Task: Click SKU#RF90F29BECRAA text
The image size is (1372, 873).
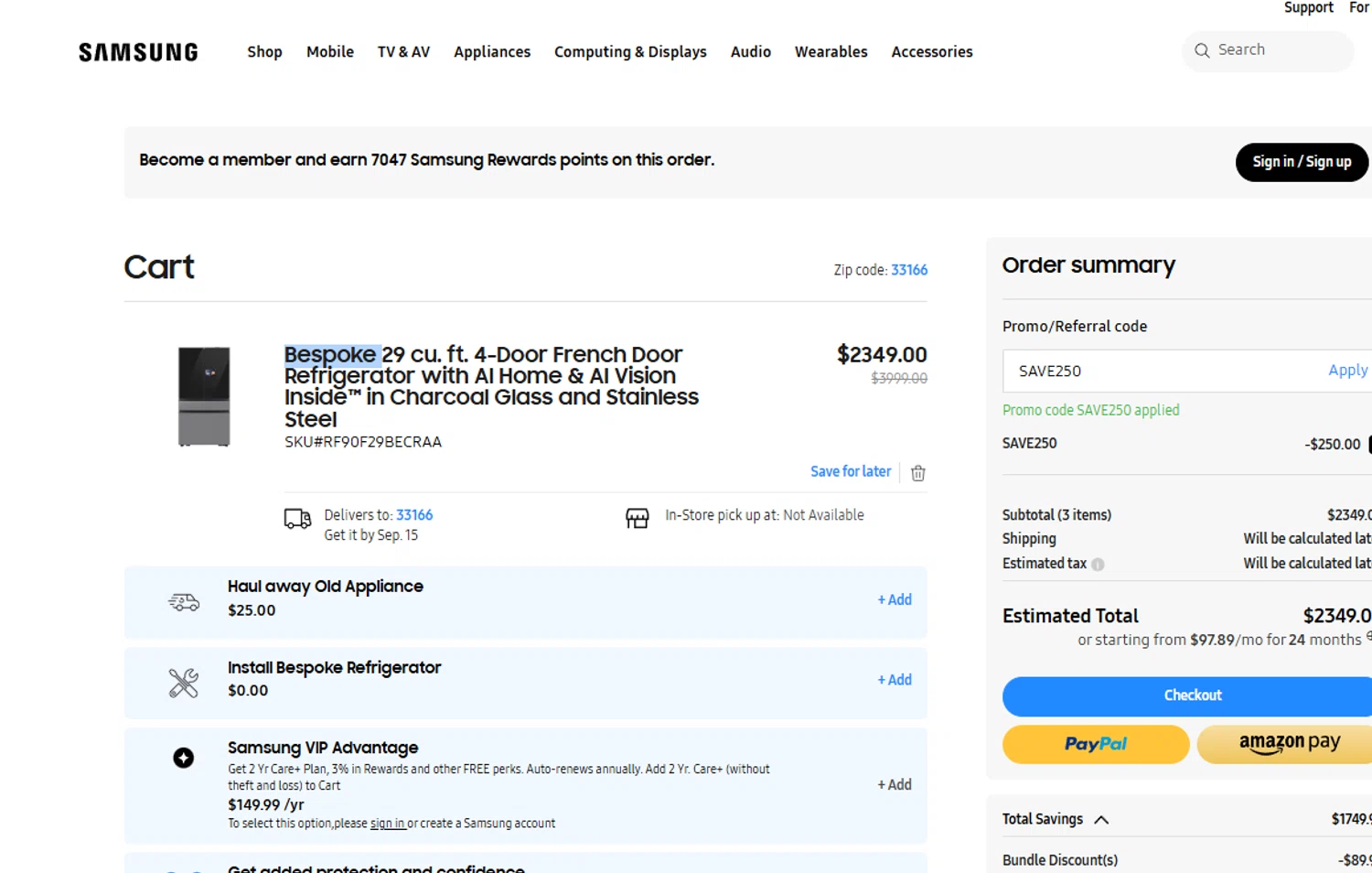Action: 363,442
